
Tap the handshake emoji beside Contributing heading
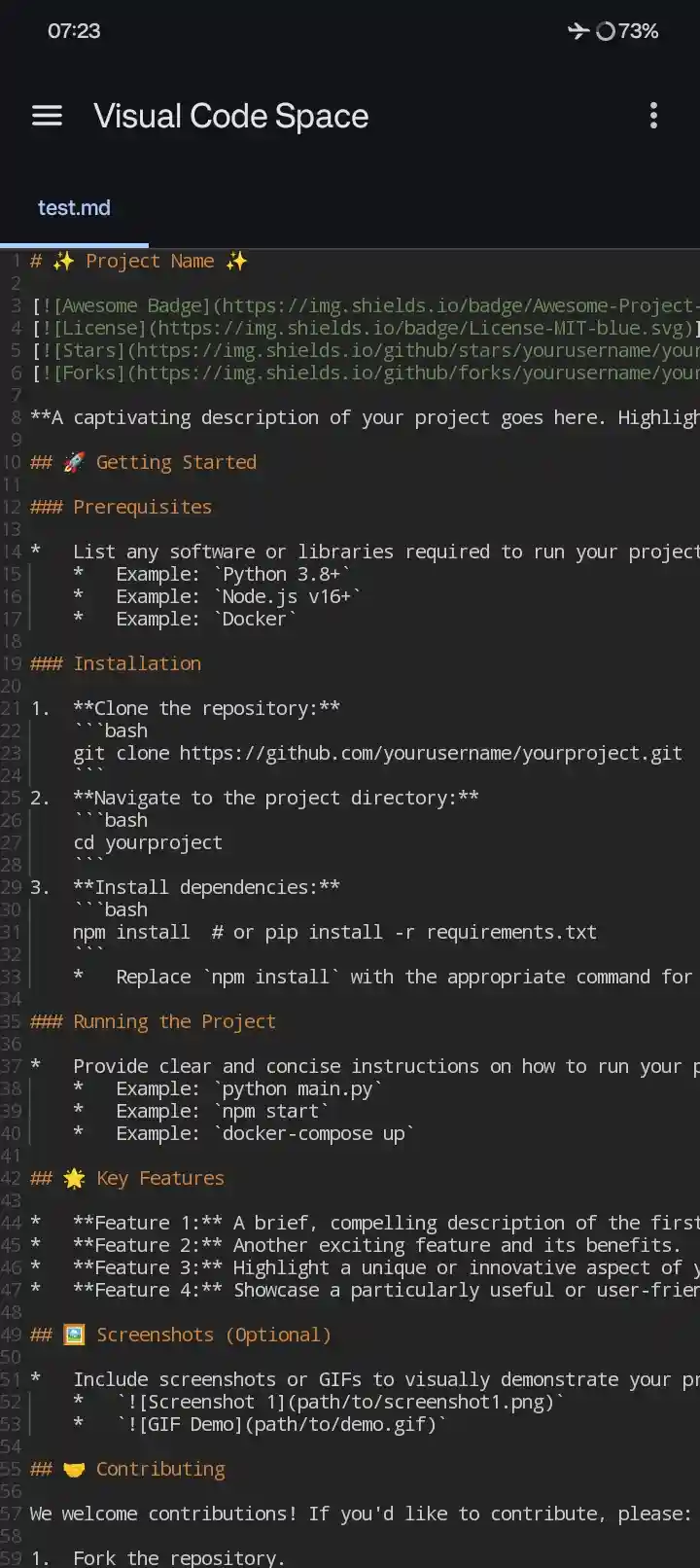[74, 1468]
